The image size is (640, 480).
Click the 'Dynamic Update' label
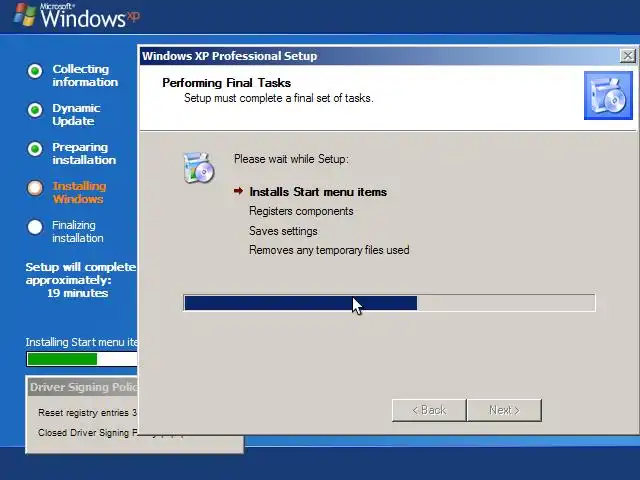(76, 115)
